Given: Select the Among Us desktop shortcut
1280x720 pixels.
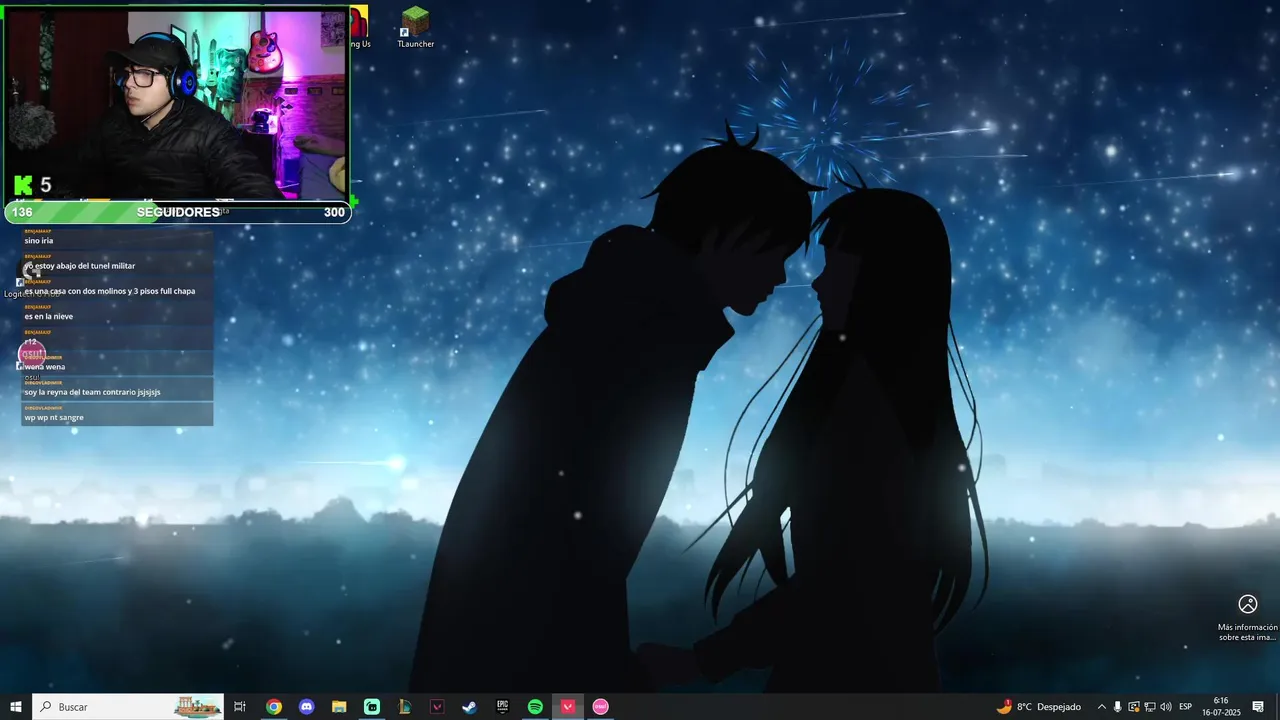Looking at the screenshot, I should tap(359, 27).
